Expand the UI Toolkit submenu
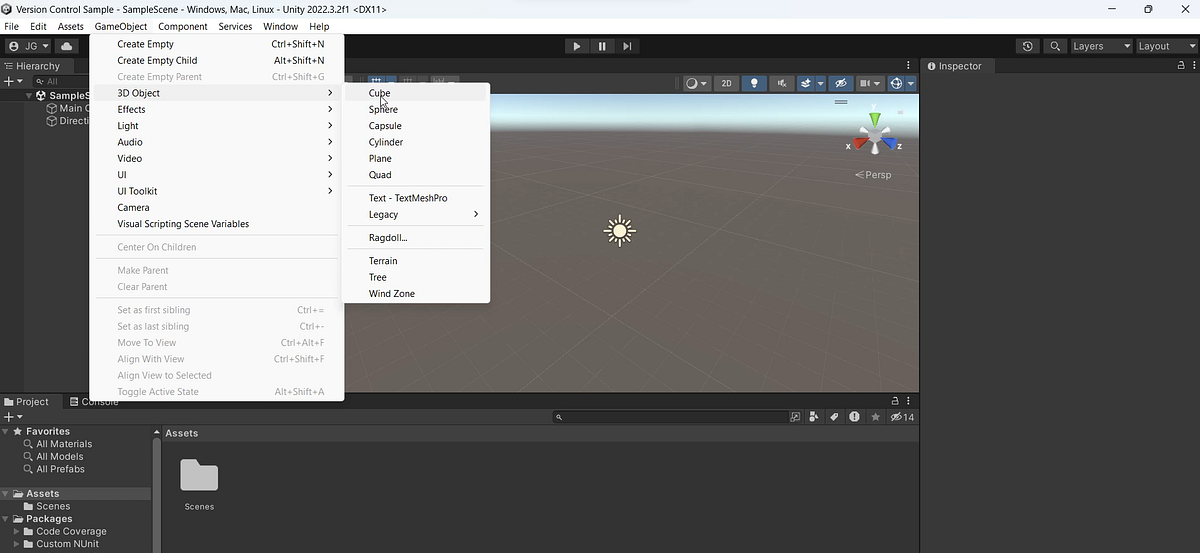The height and width of the screenshot is (553, 1200). click(x=217, y=191)
